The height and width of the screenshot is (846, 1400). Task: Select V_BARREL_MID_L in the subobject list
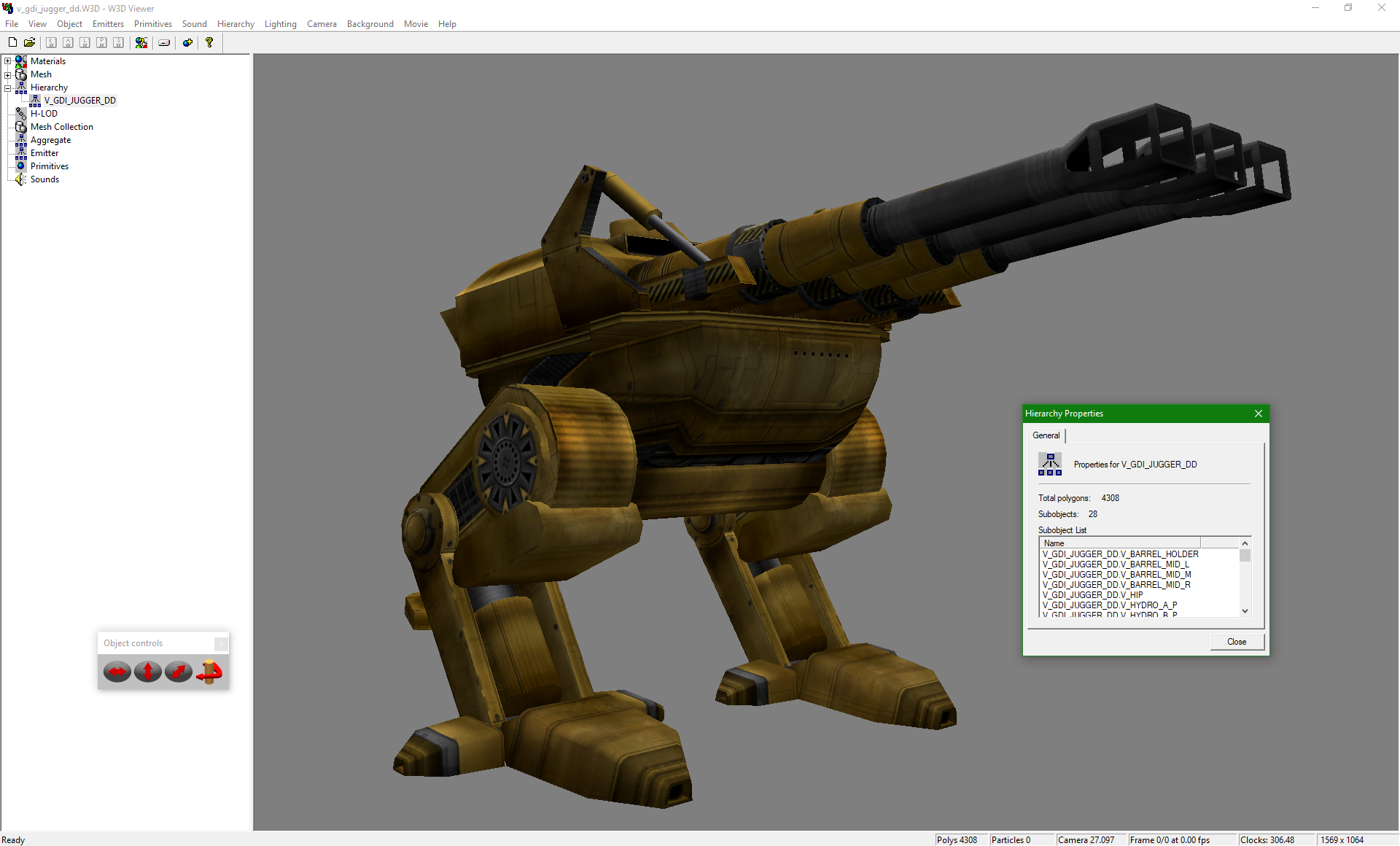(x=1116, y=564)
